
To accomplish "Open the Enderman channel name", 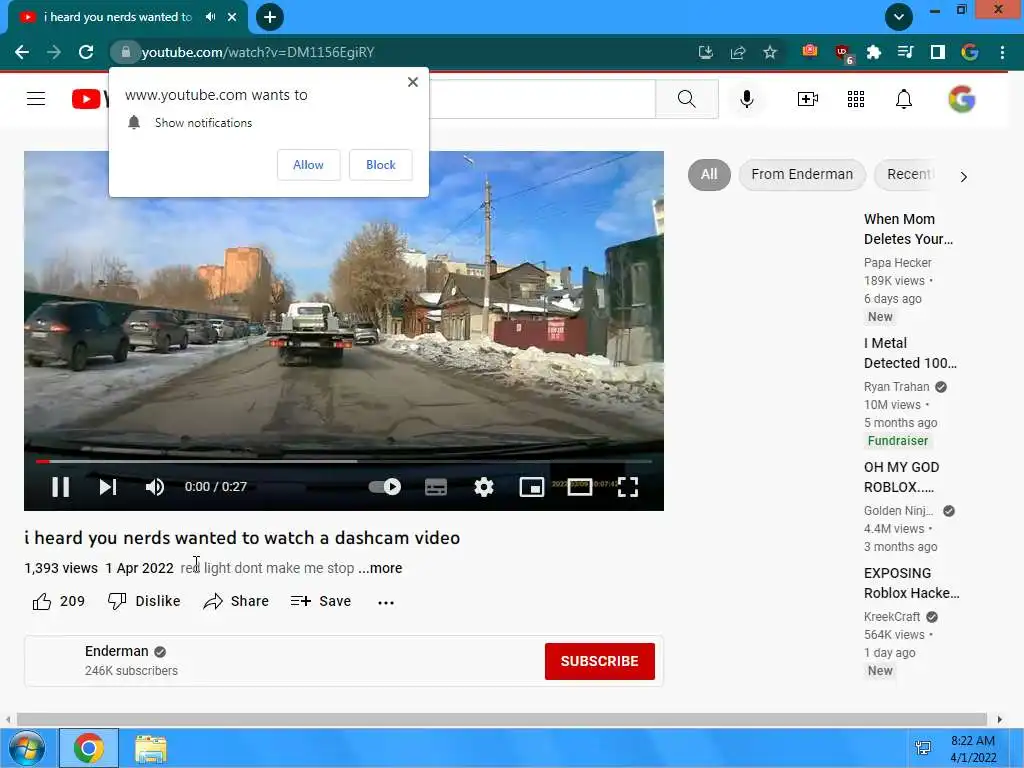I will click(x=116, y=651).
